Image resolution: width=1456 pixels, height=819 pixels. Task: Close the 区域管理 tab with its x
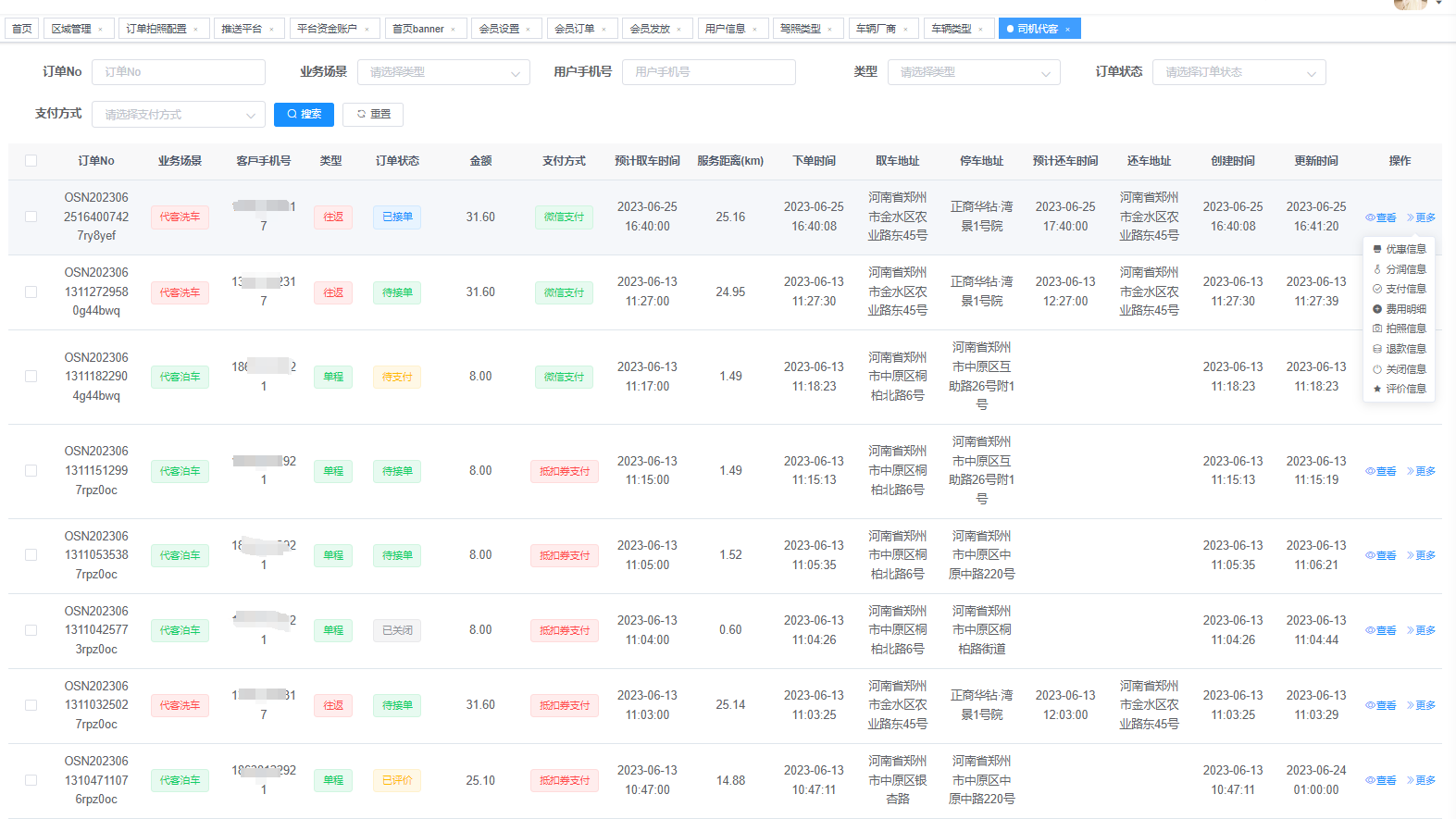point(100,30)
